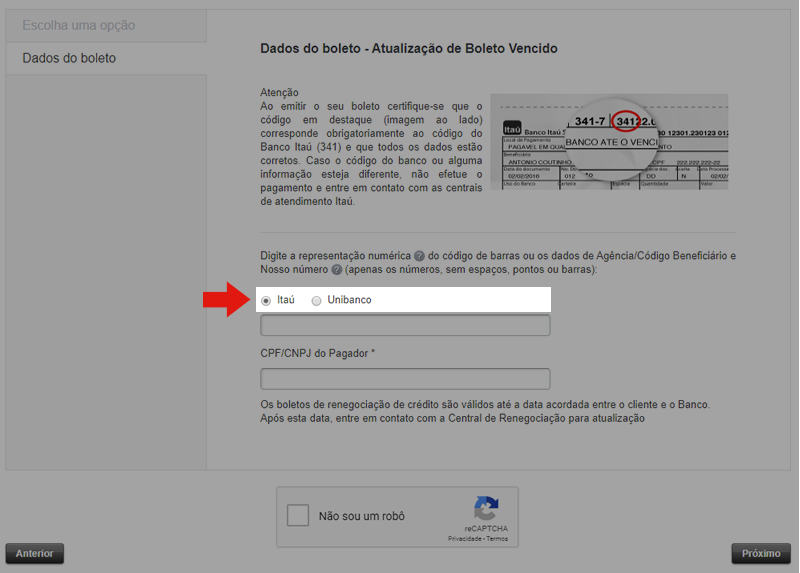Screen dimensions: 800x573
Task: Click the CPF/CNPJ do Pagador label
Action: [x=317, y=354]
